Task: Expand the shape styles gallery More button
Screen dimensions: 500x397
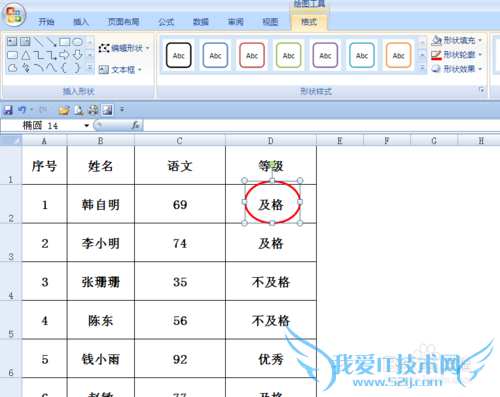Action: coord(422,68)
